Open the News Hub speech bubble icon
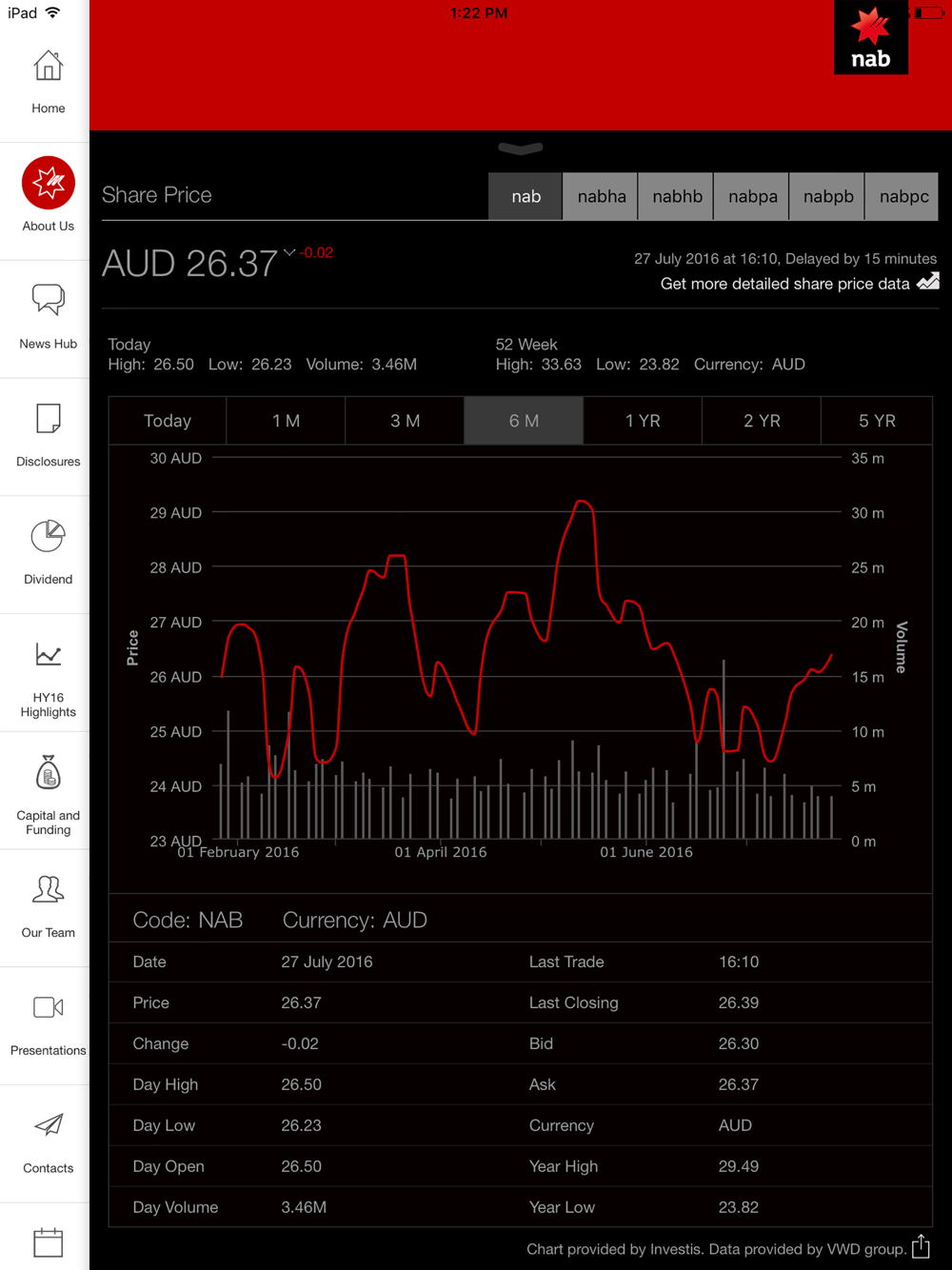This screenshot has height=1270, width=952. coord(49,300)
